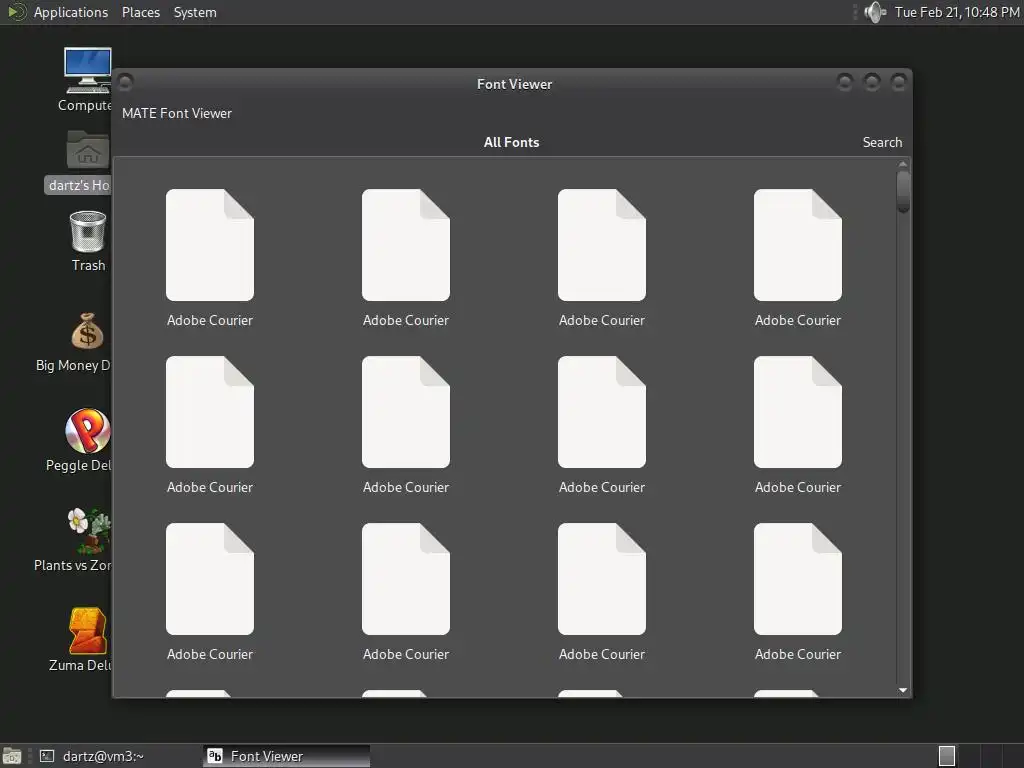
Task: Open the window menu button on Font Viewer titlebar
Action: (x=125, y=83)
